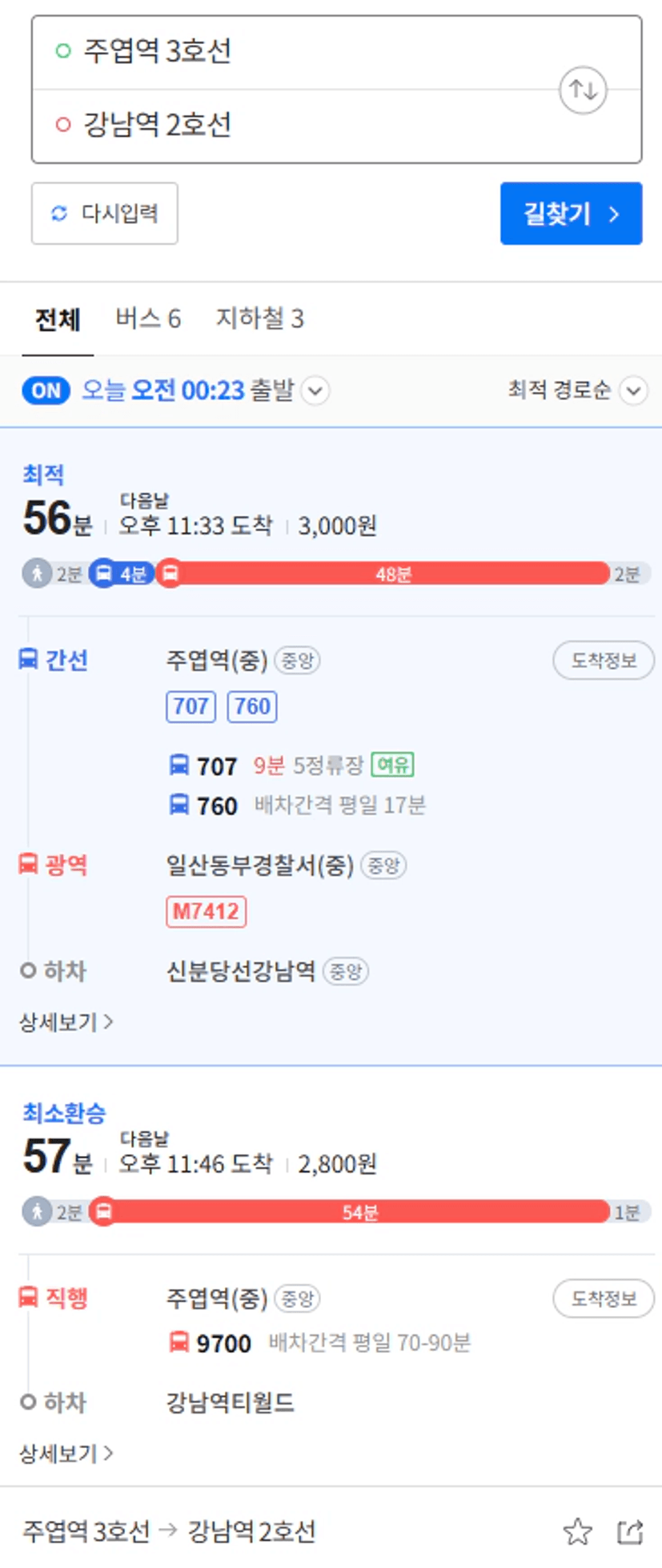Click the walking icon in 56분 route bar
This screenshot has height=1568, width=662.
37,574
